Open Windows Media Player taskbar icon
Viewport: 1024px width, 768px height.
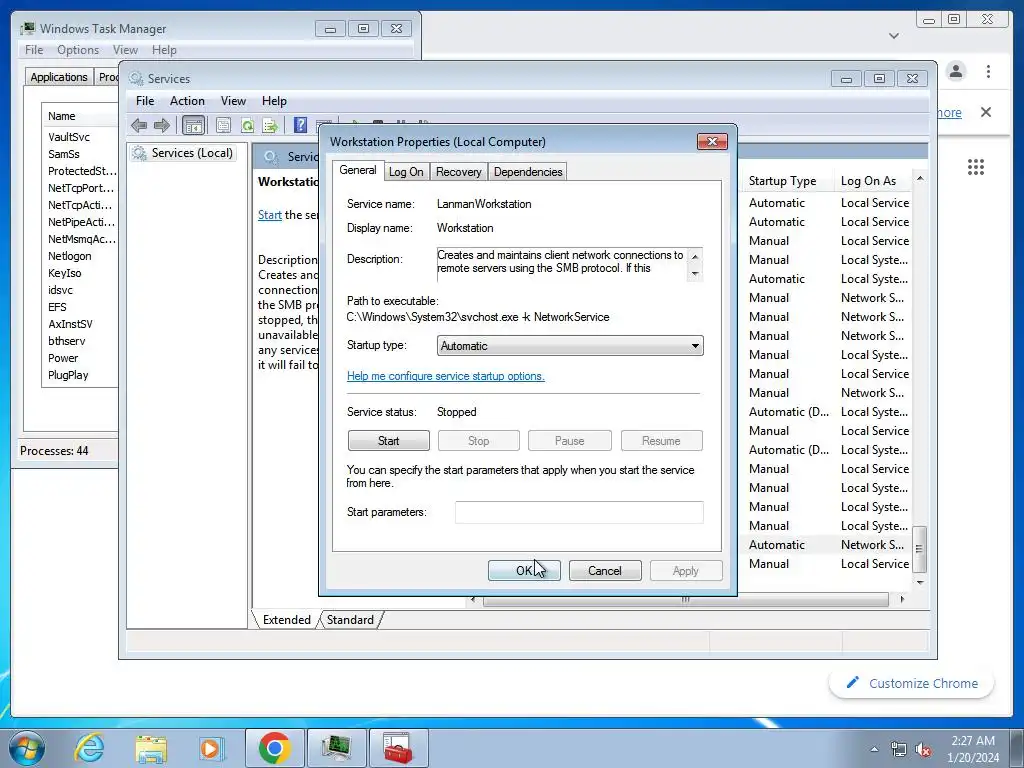(x=211, y=748)
